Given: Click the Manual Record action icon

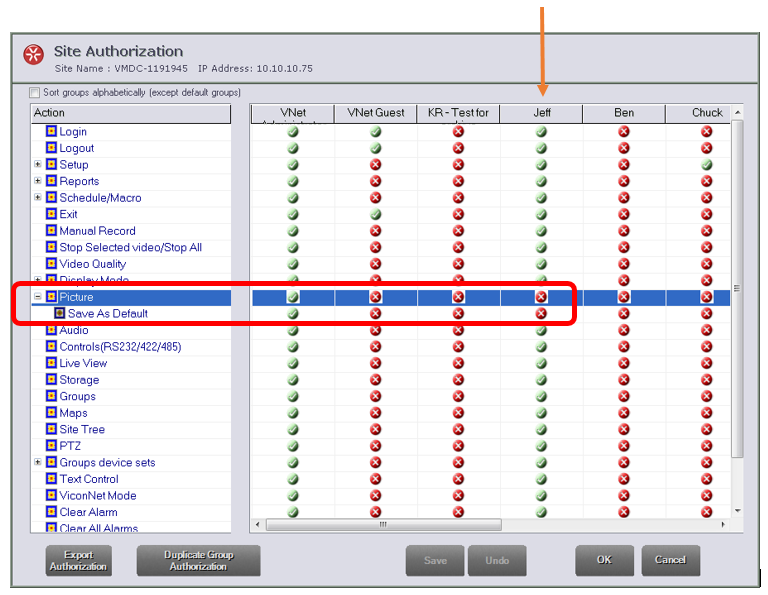Looking at the screenshot, I should click(x=52, y=231).
